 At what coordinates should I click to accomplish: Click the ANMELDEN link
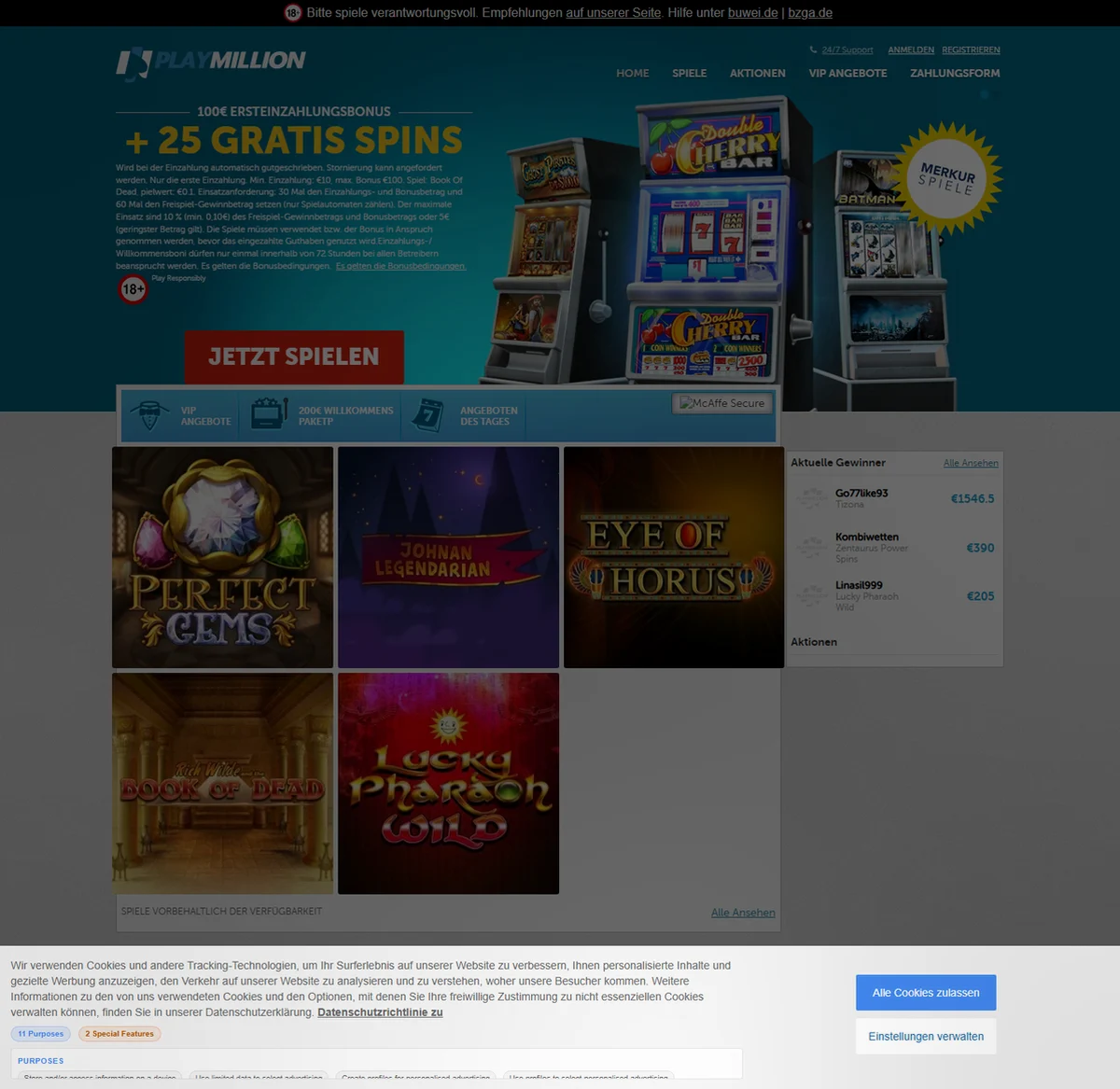[x=911, y=50]
